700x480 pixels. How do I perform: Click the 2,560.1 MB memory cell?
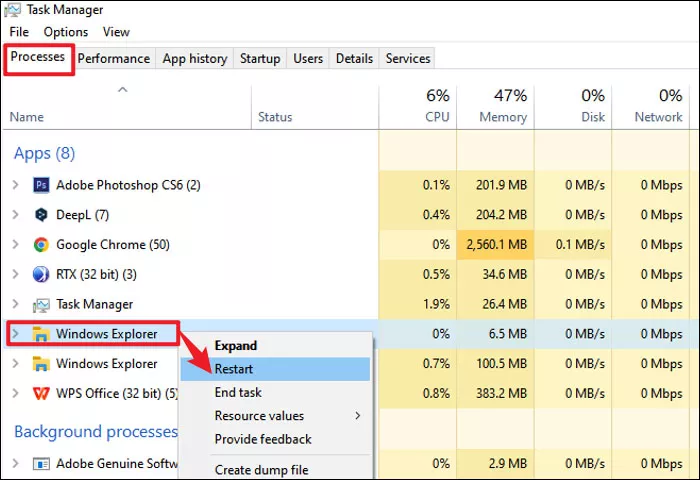point(496,245)
